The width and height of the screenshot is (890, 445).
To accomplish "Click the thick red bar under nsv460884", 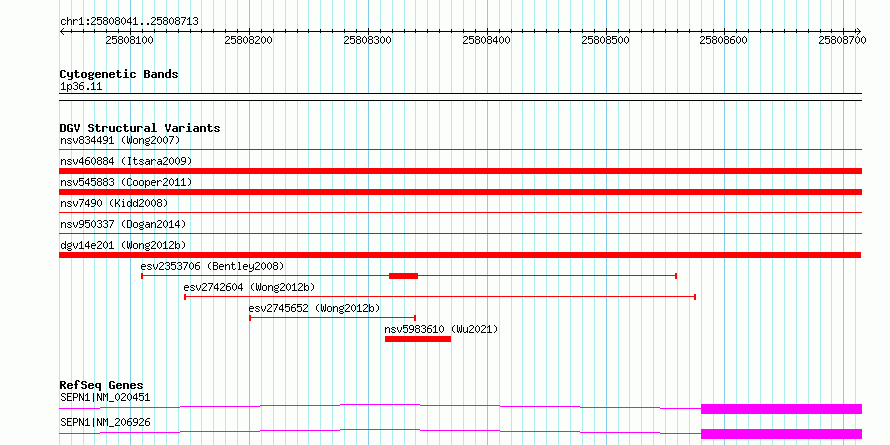I will pyautogui.click(x=460, y=171).
